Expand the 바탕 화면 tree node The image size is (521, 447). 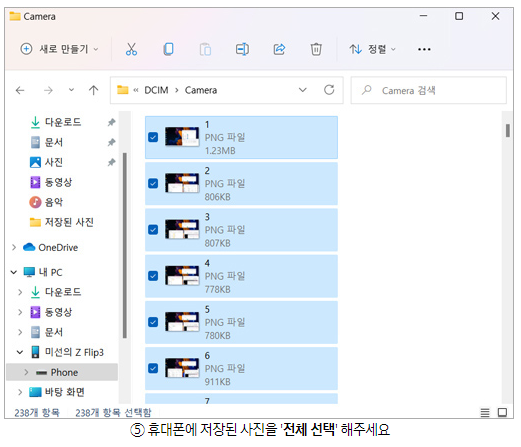point(20,392)
